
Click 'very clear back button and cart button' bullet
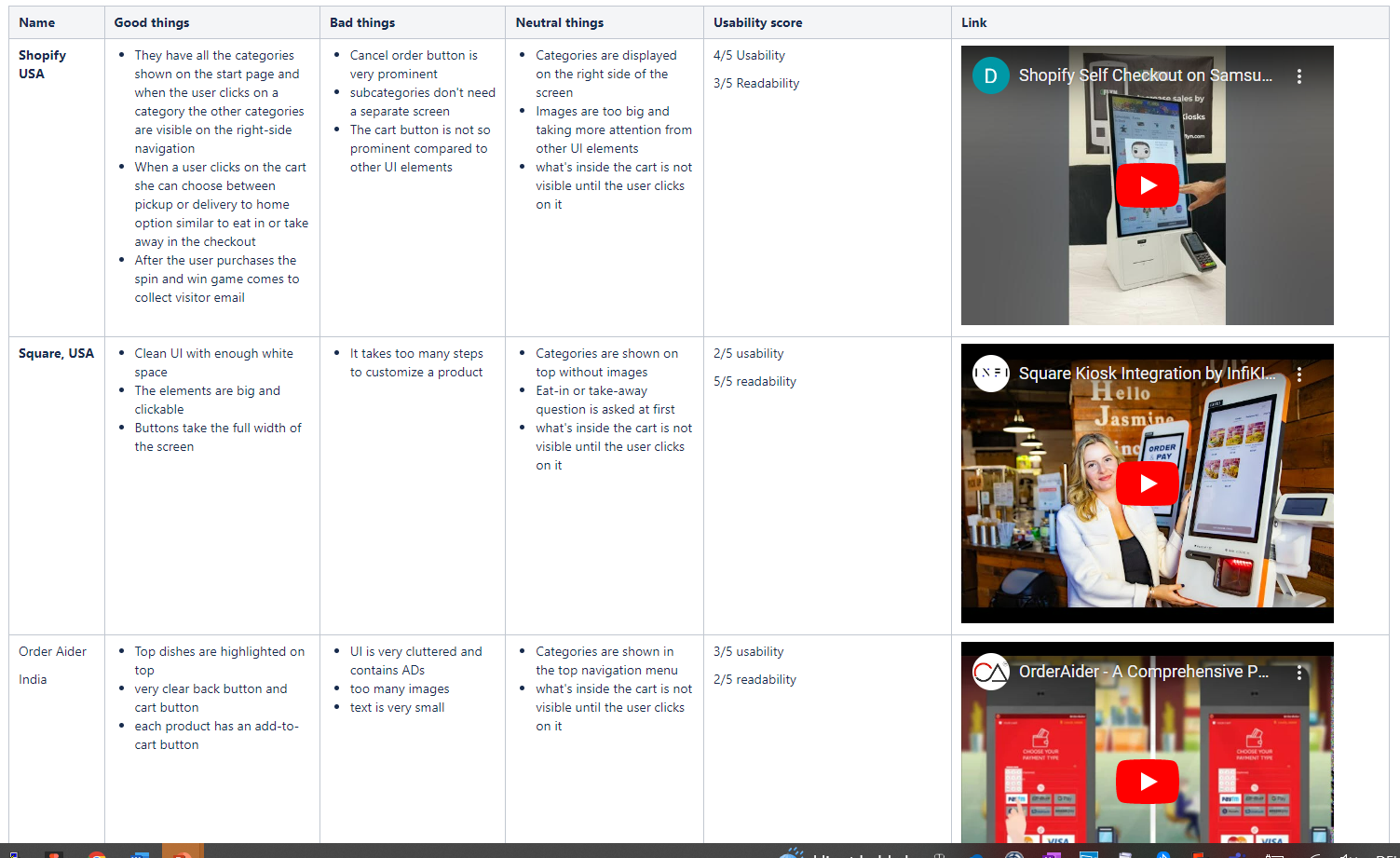coord(211,698)
